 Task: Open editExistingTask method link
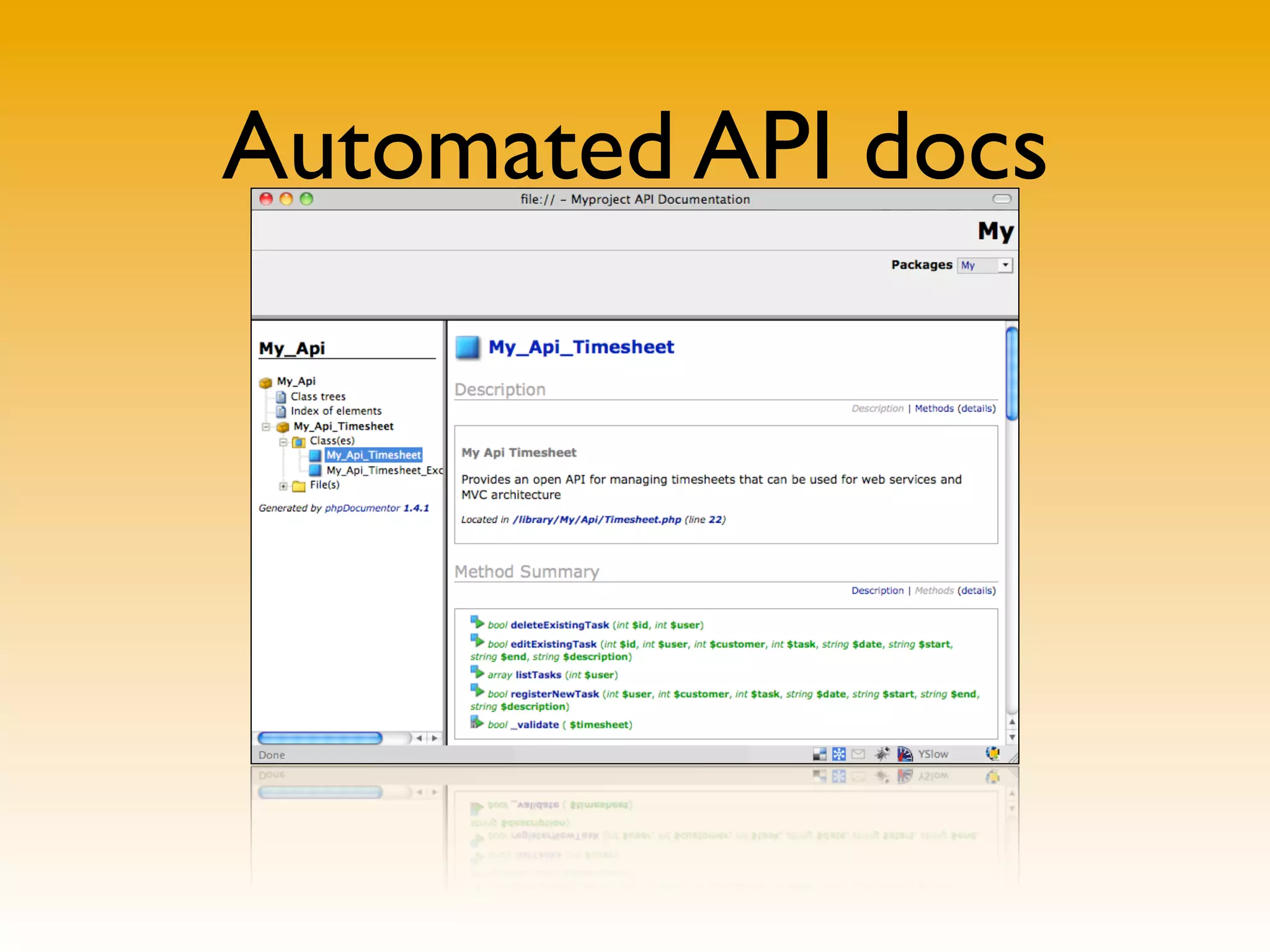point(553,645)
